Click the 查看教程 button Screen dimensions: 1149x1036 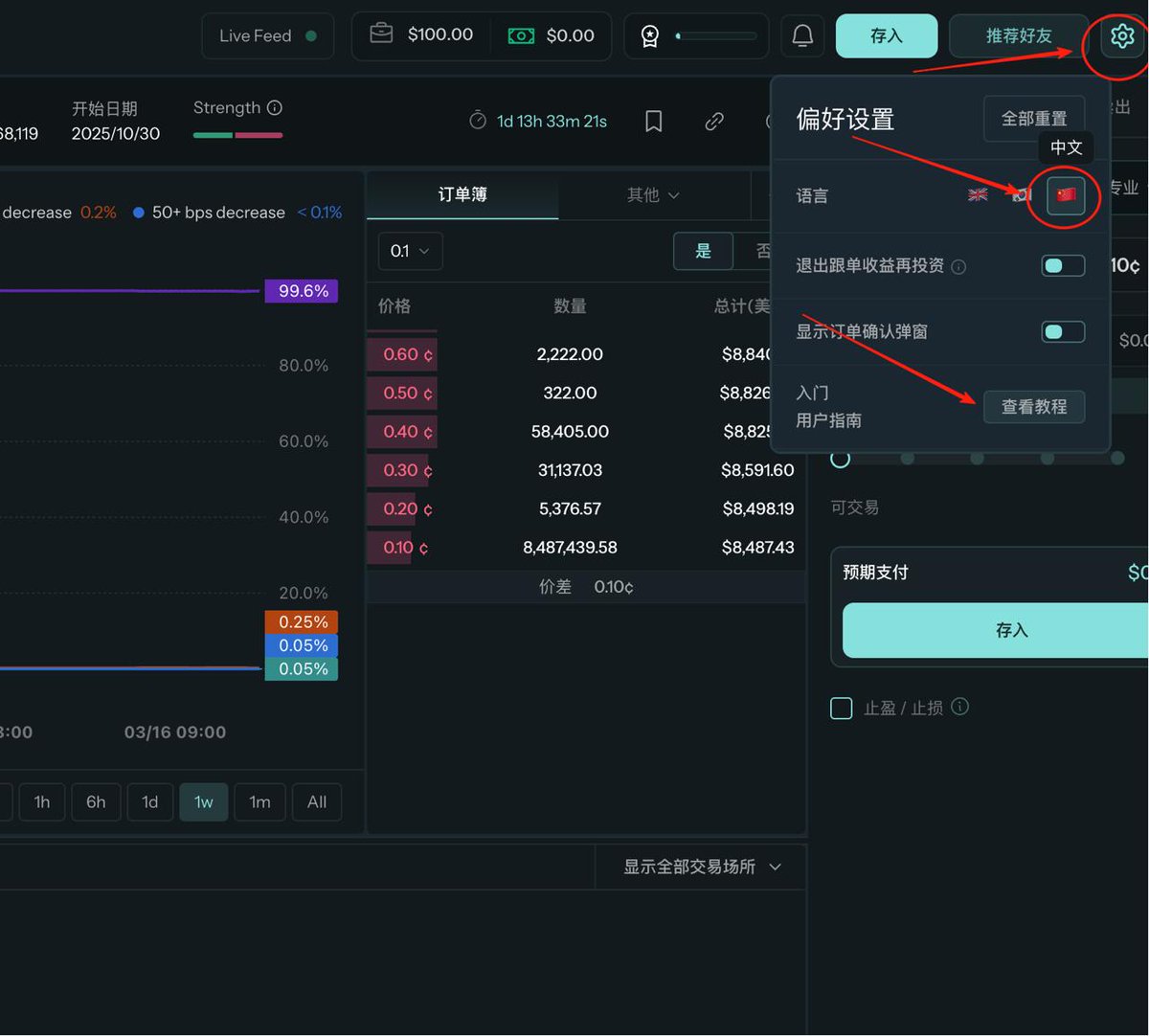coord(1033,407)
